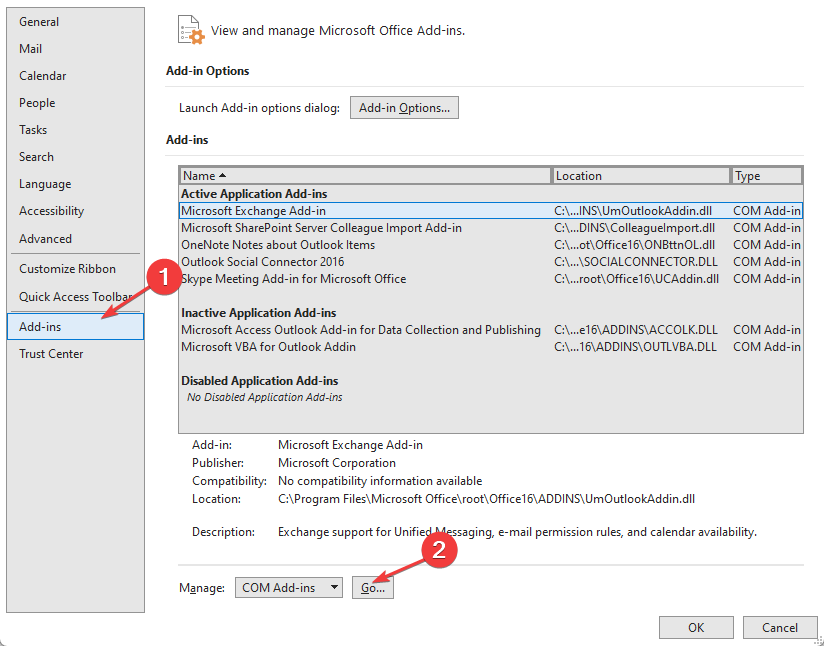Dismiss the dialog with Cancel
This screenshot has width=824, height=646.
coord(780,628)
